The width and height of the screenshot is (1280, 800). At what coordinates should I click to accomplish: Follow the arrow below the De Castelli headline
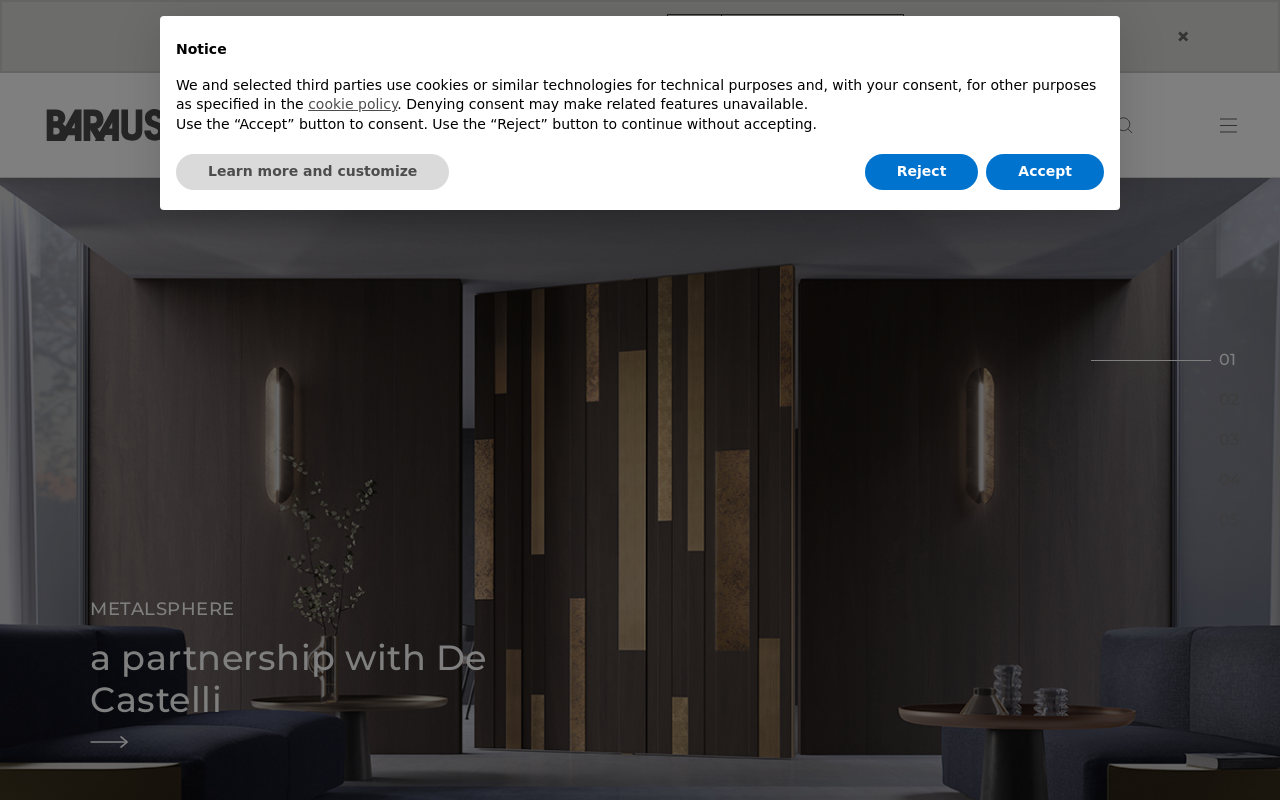pos(109,742)
